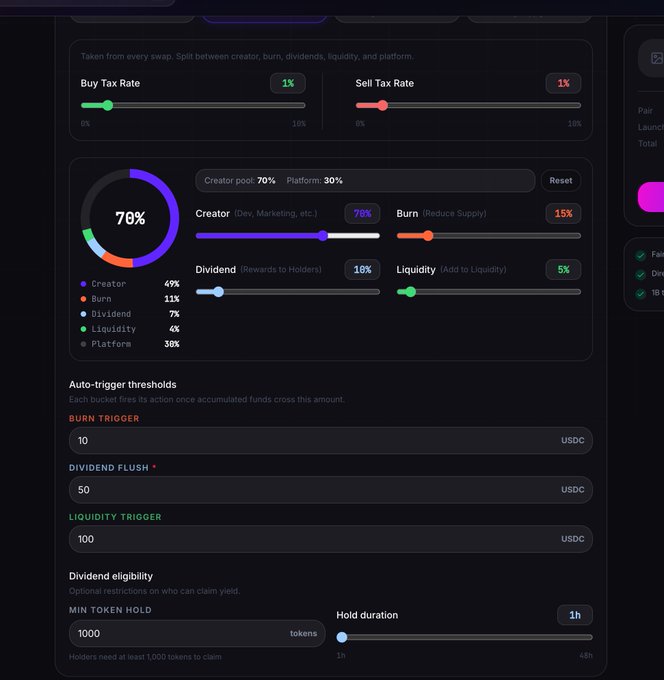The width and height of the screenshot is (664, 680).
Task: Click the top green check icon
Action: (641, 255)
